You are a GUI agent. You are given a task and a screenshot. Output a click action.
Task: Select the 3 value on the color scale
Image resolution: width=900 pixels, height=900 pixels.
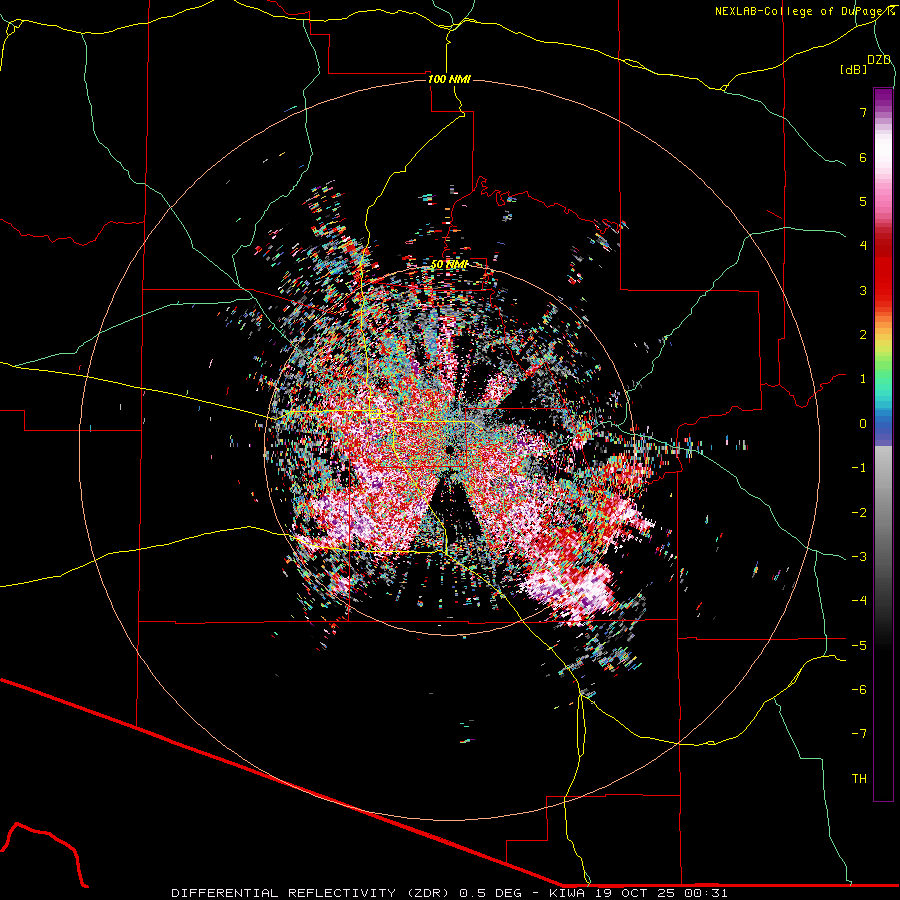863,290
